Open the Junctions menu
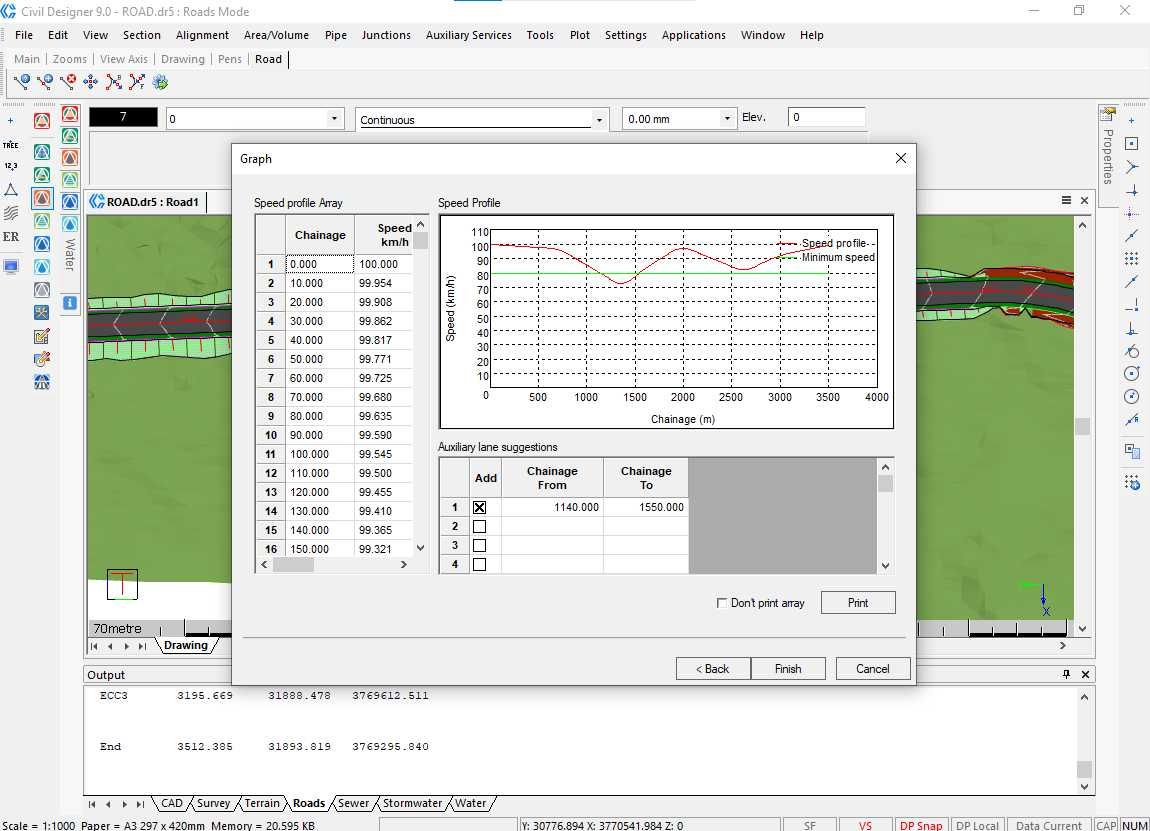The width and height of the screenshot is (1150, 831). pyautogui.click(x=386, y=35)
